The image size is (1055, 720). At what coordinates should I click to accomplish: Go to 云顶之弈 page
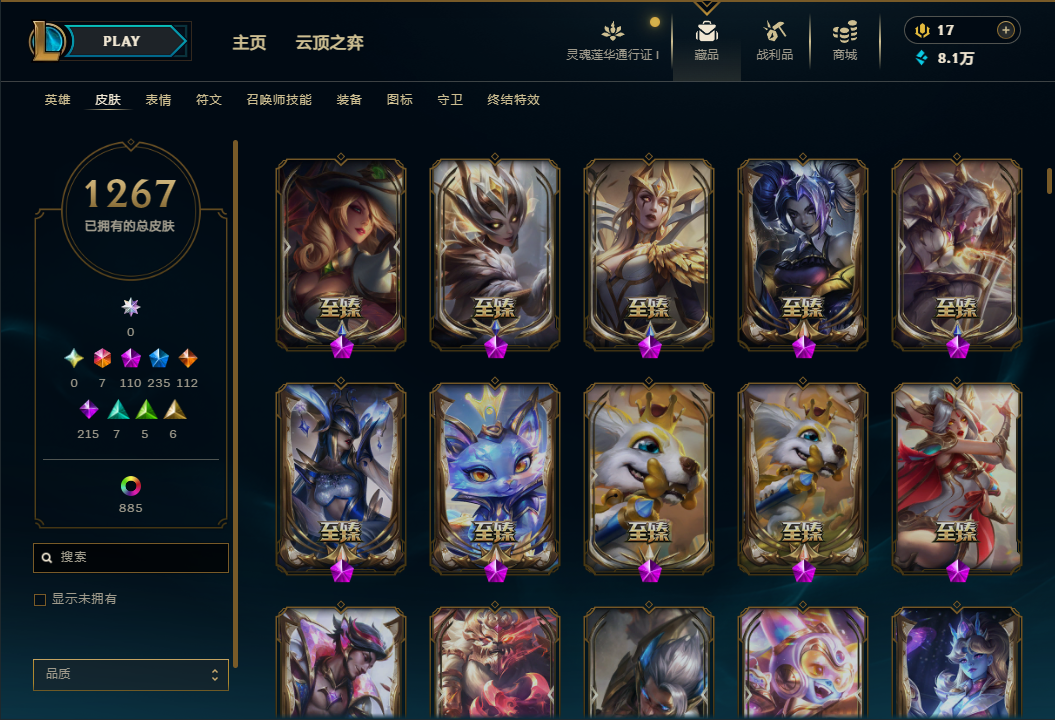(x=330, y=42)
